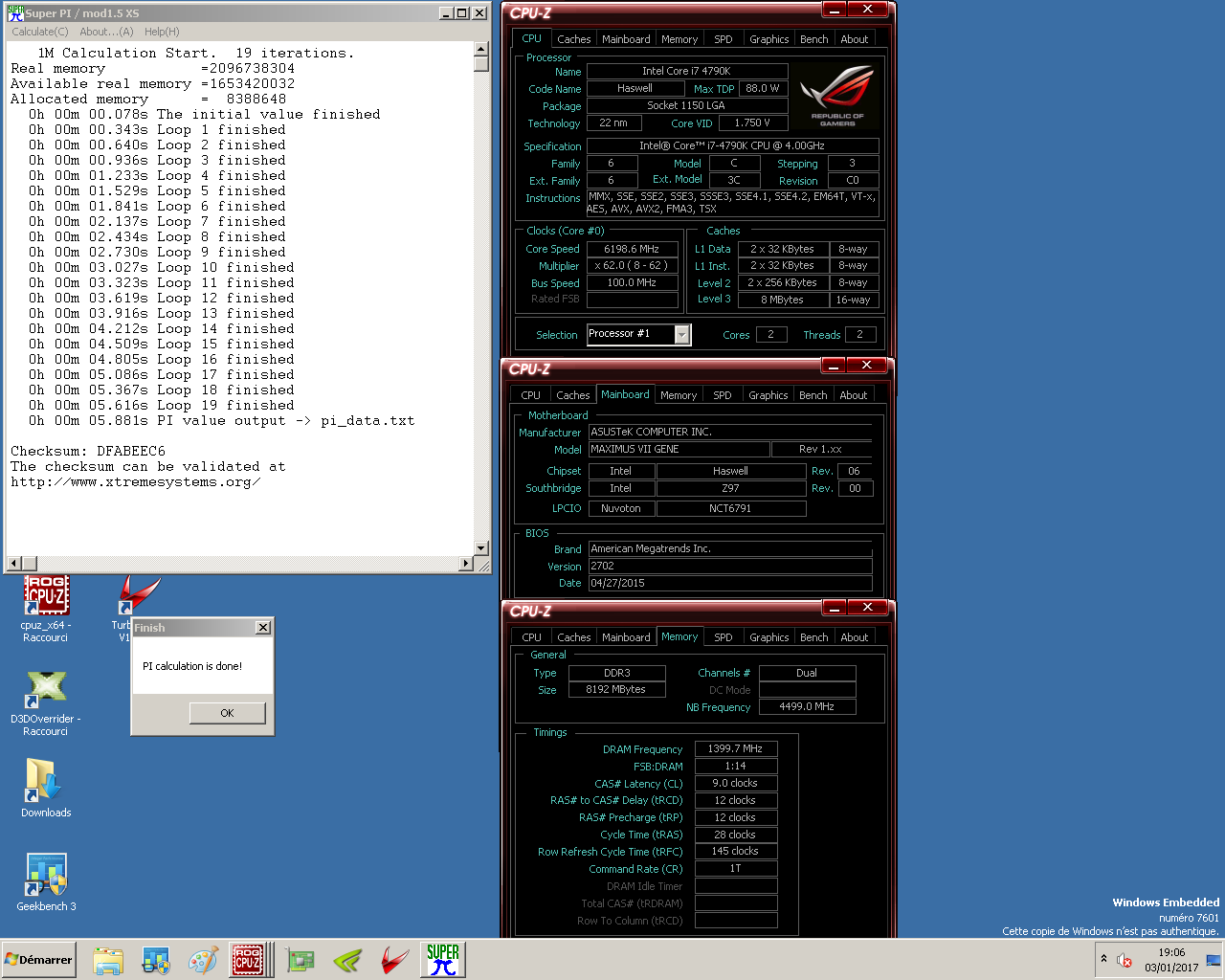Click the NB Frequency value 4499.0 MHz

click(x=807, y=706)
